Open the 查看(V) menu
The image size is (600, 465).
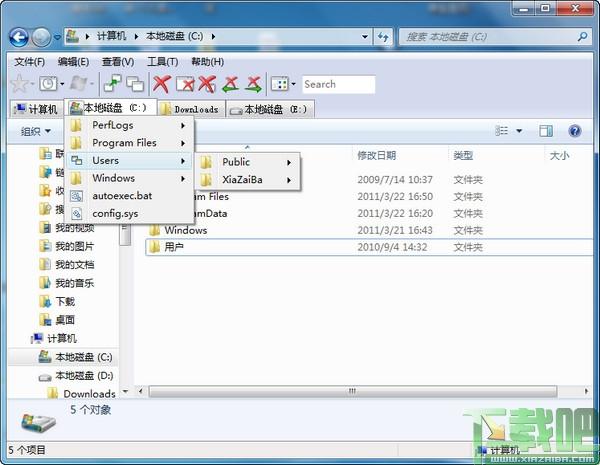click(118, 62)
